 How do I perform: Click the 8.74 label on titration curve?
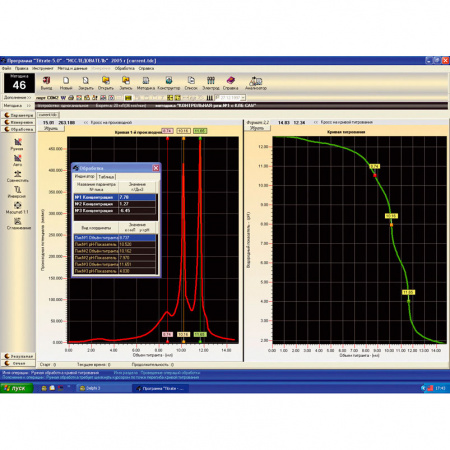[x=375, y=166]
